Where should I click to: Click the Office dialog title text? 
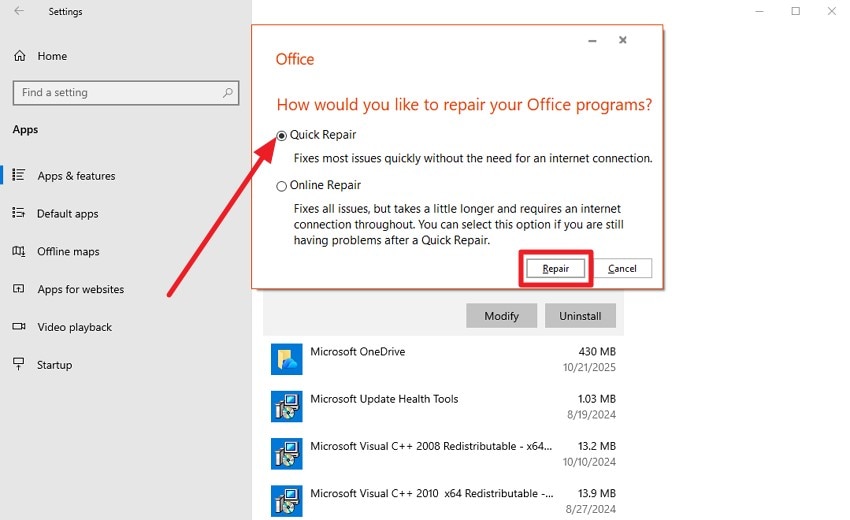[x=295, y=59]
